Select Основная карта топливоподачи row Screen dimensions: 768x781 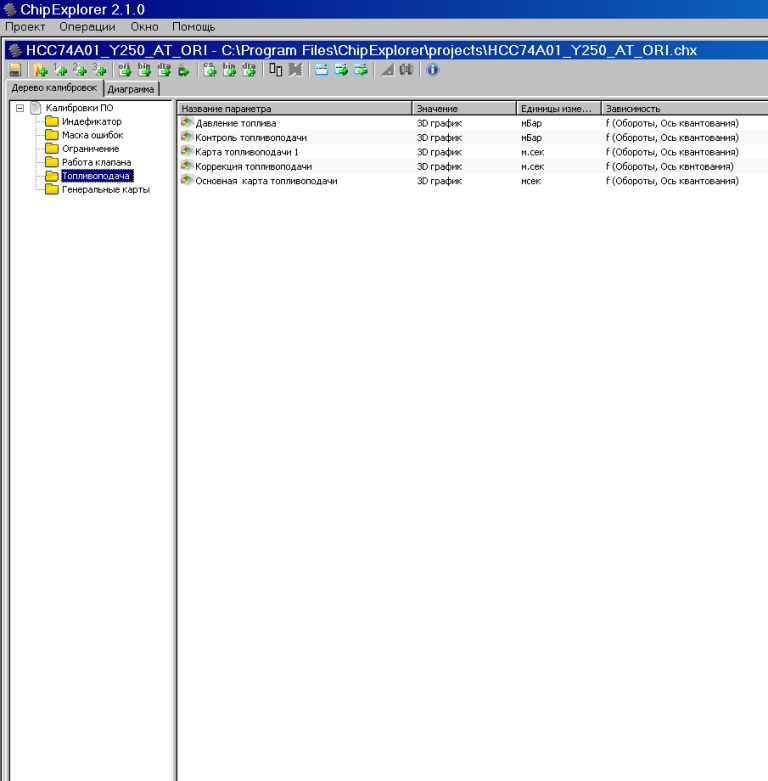(266, 181)
